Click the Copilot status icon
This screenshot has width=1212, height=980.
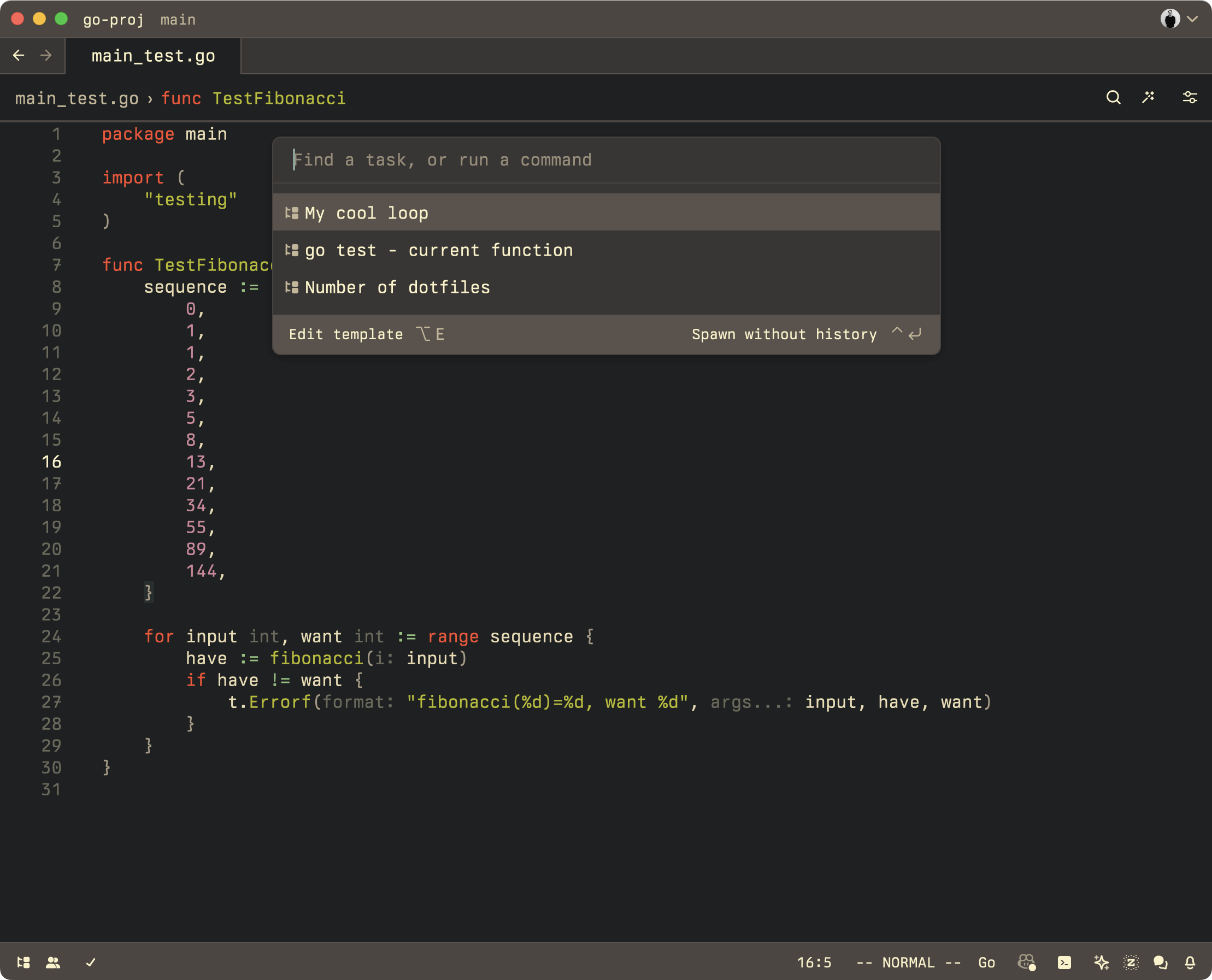click(x=1026, y=963)
